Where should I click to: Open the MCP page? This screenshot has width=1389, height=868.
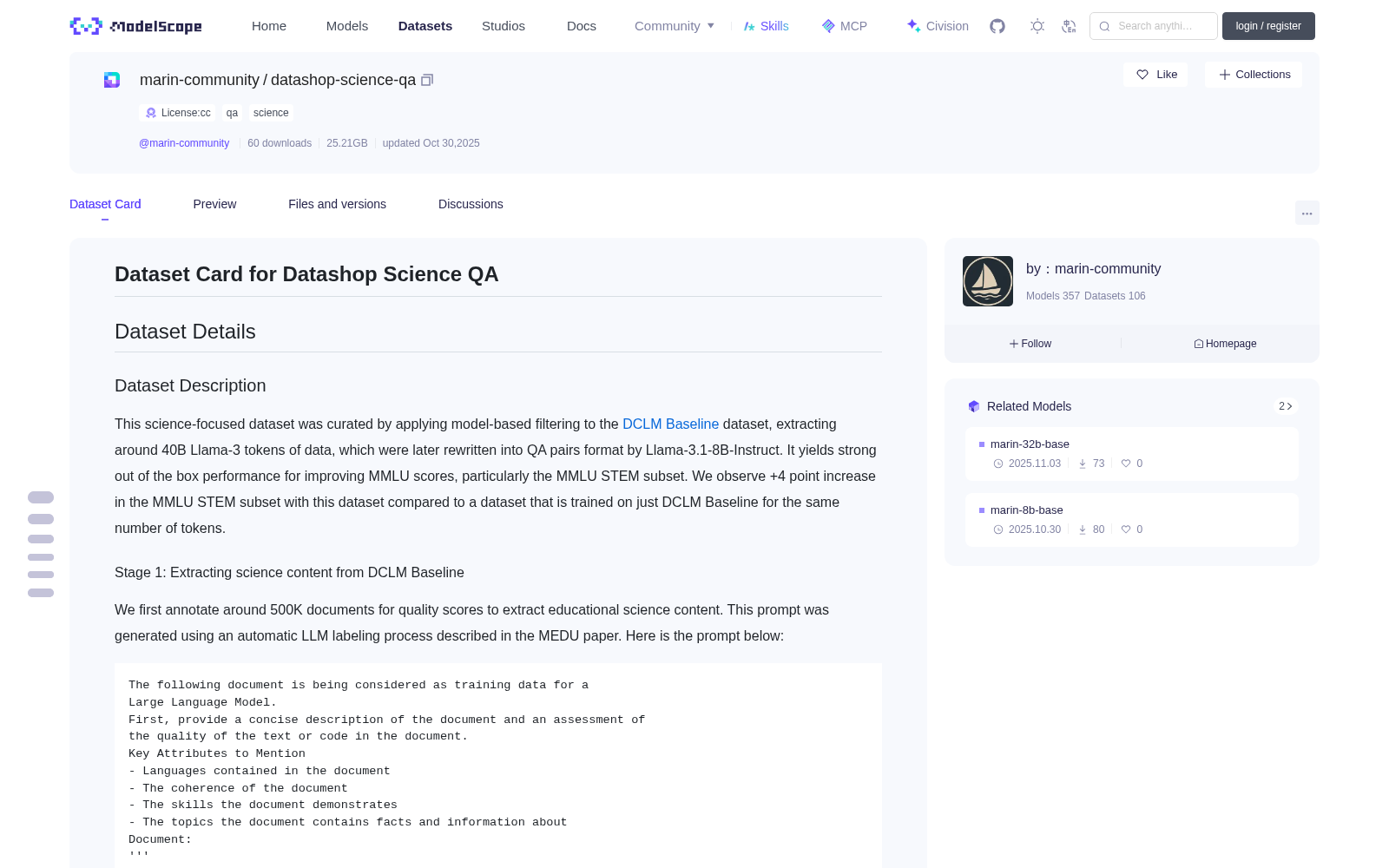[844, 26]
